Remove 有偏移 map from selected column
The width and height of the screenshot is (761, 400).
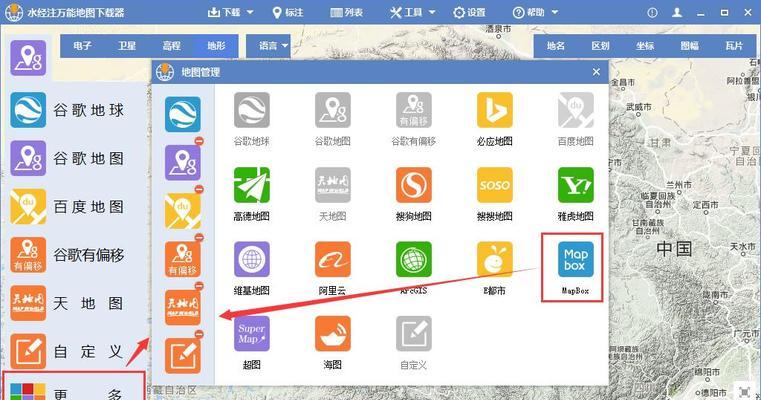pyautogui.click(x=199, y=238)
